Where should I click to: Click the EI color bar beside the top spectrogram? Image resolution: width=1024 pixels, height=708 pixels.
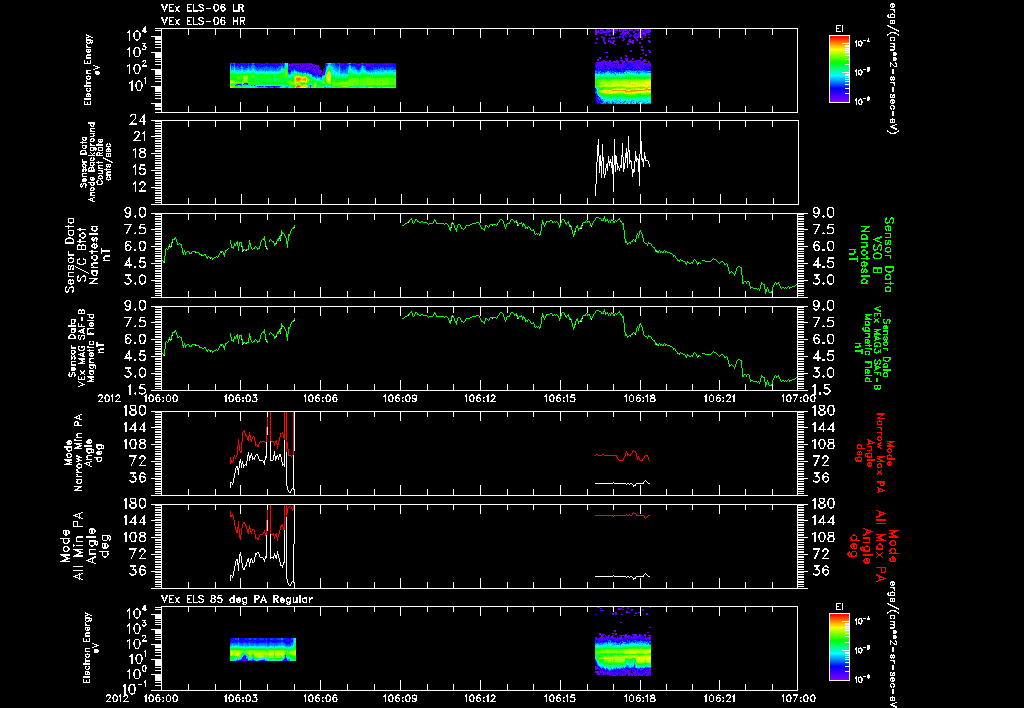(839, 69)
